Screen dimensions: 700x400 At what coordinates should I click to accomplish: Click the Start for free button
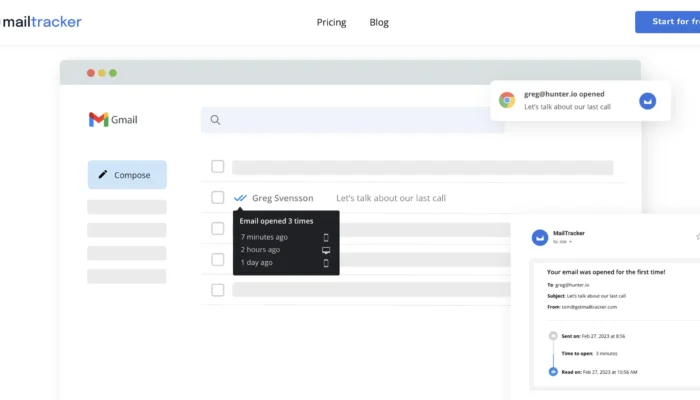[667, 22]
